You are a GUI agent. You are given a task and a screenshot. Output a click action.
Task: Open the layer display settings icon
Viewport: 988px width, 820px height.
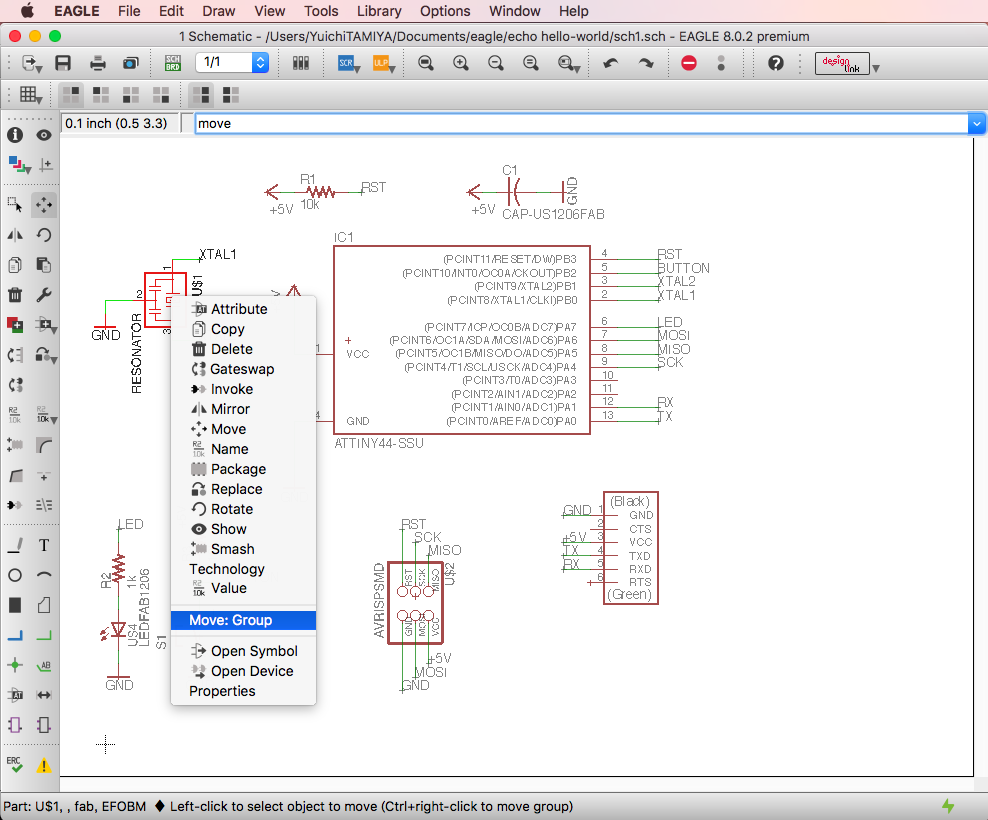pos(19,165)
